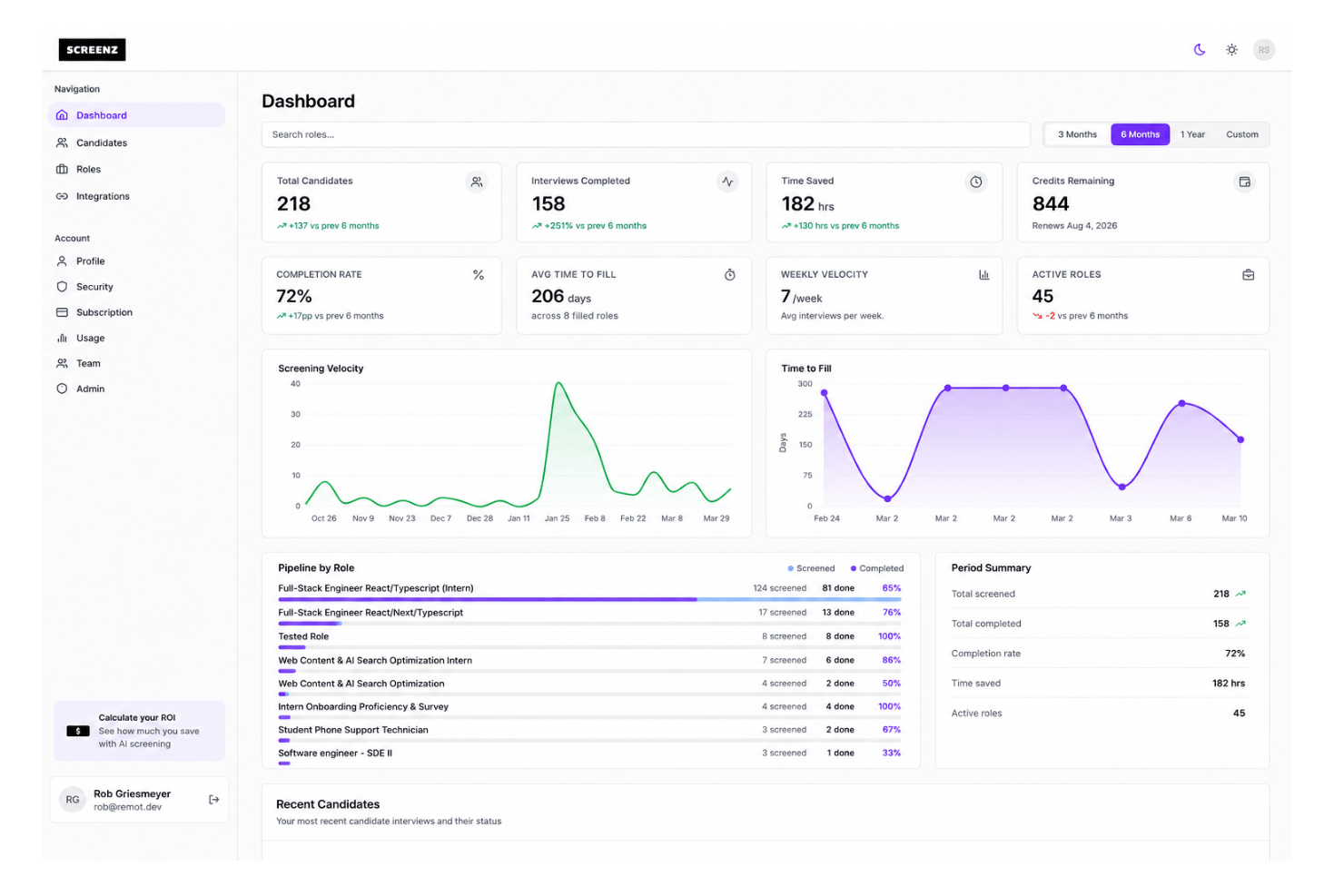
Task: Click the 'Software engineer - SDE II' row
Action: click(x=589, y=756)
